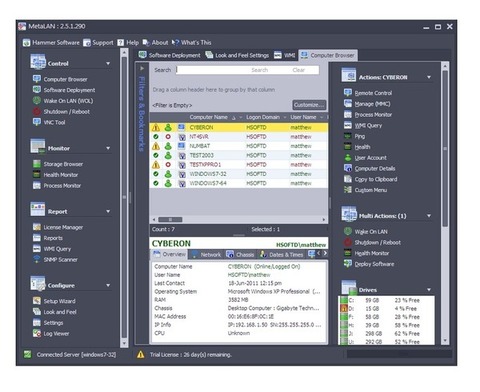Screen dimensions: 480x392
Task: Expand the Filters & Bookmarks side panel
Action: [x=142, y=68]
